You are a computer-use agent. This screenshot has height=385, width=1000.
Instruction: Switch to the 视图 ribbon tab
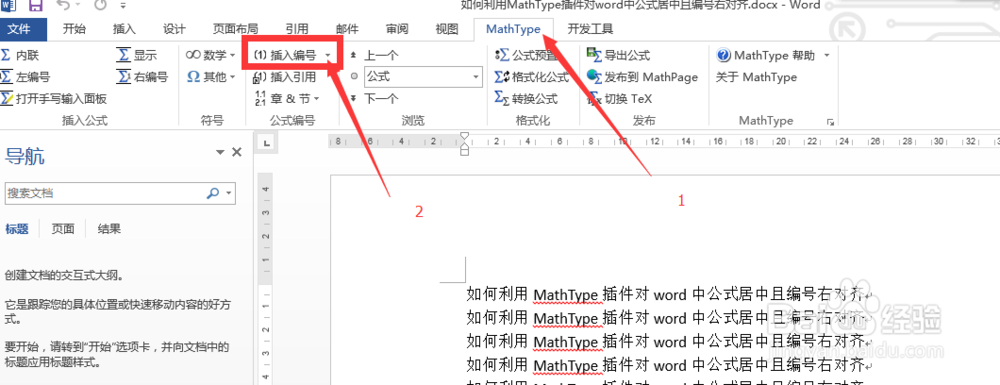pyautogui.click(x=446, y=29)
